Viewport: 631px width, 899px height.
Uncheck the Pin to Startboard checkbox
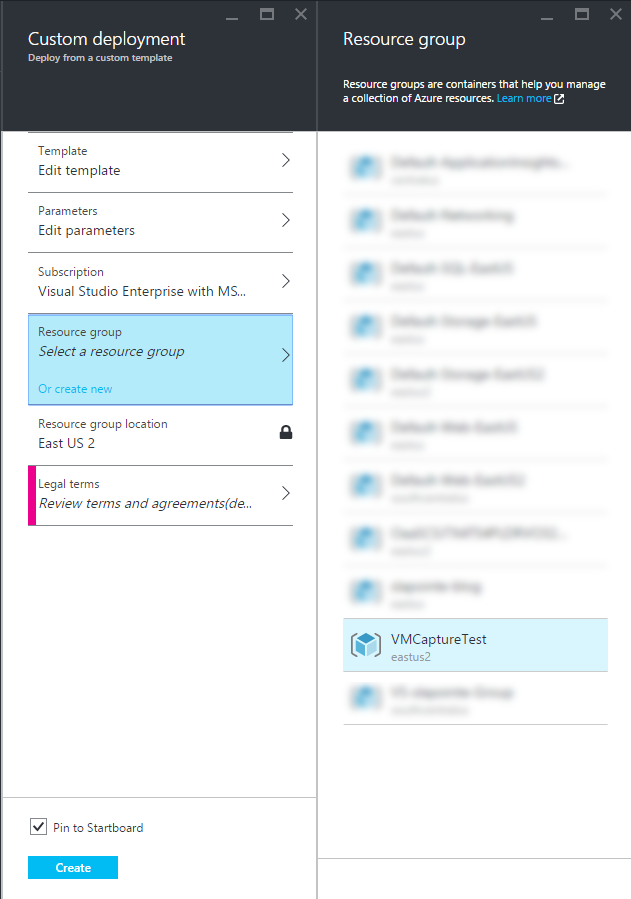coord(38,827)
